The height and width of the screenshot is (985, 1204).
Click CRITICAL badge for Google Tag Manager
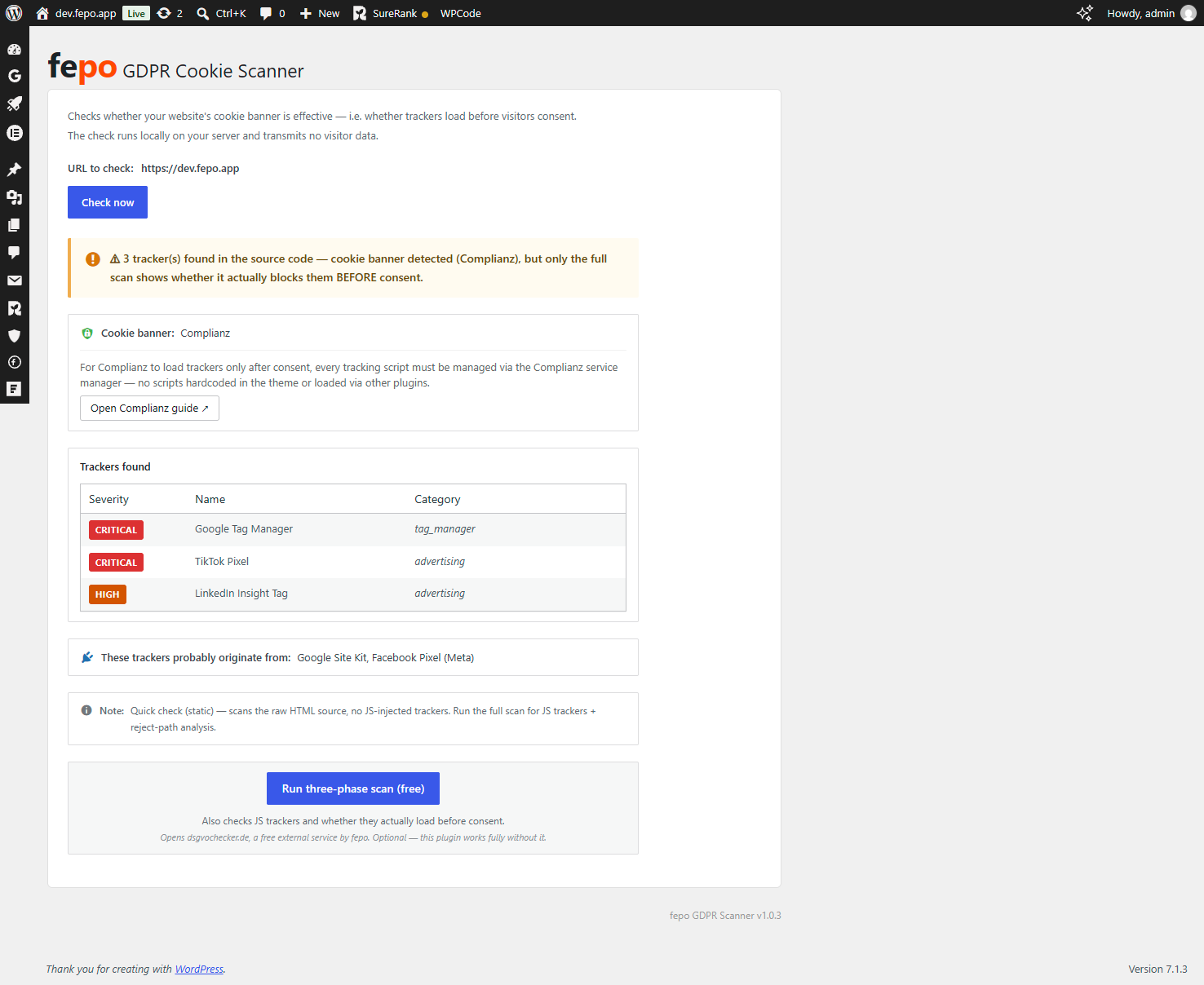point(116,530)
